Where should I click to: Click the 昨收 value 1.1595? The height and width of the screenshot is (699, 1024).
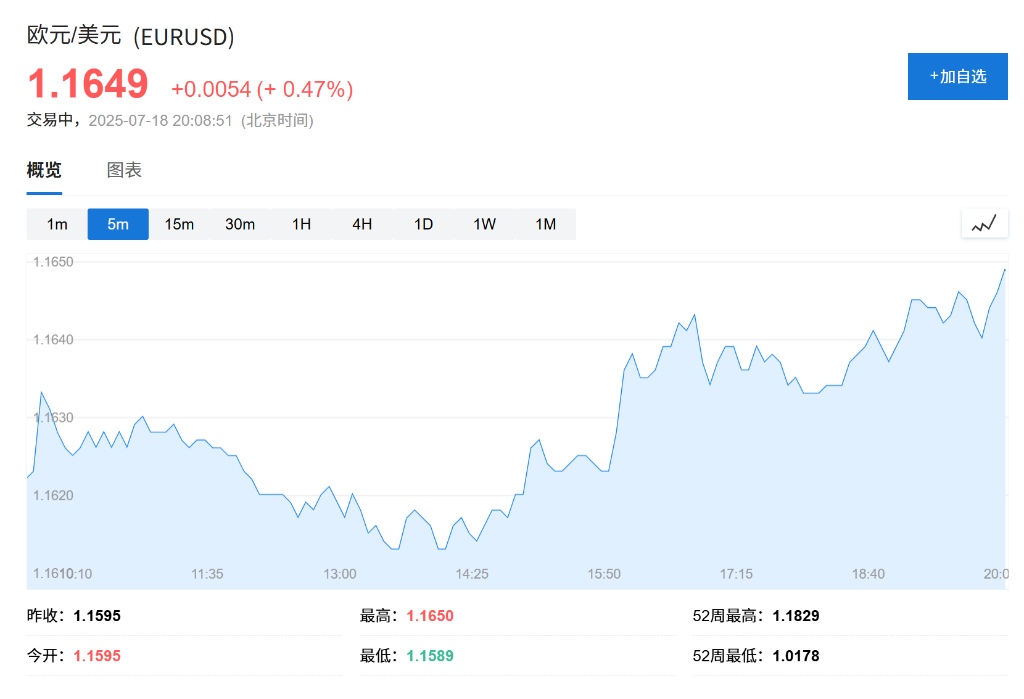pos(101,616)
